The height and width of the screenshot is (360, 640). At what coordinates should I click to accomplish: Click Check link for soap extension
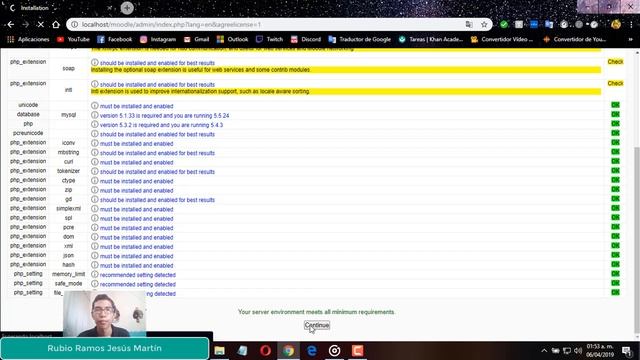[615, 62]
